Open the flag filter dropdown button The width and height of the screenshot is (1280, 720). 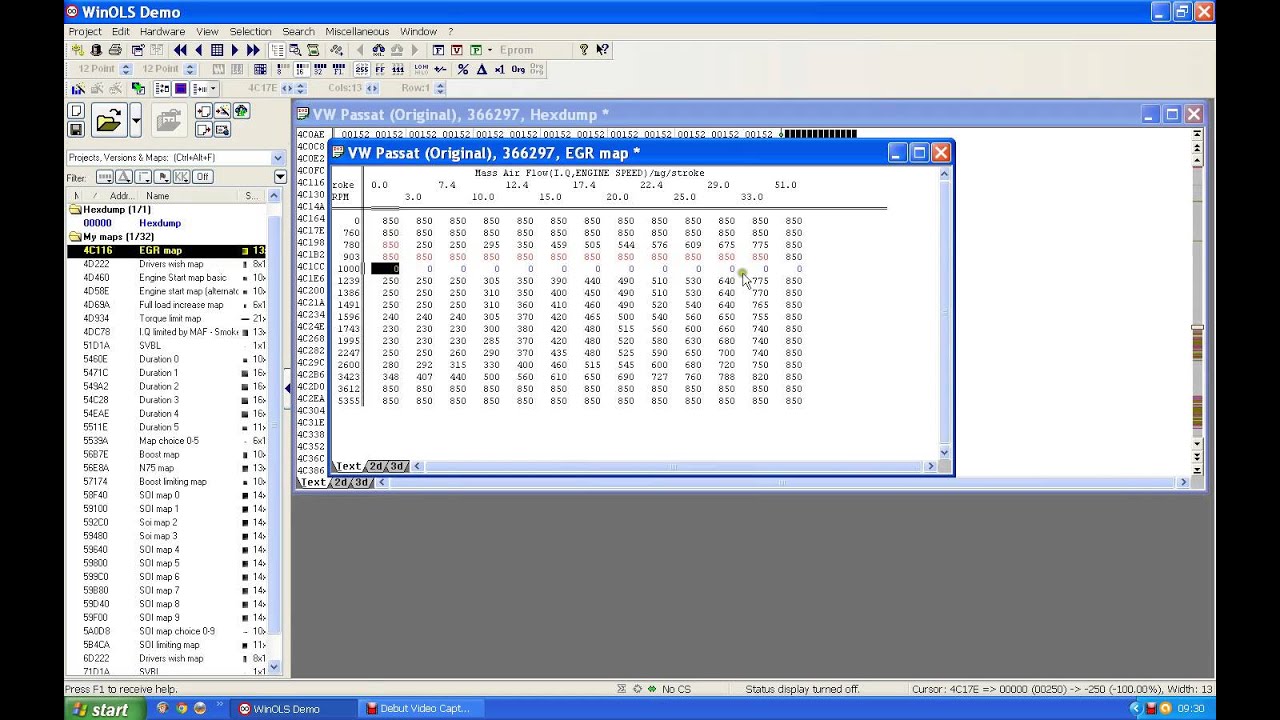pos(162,177)
